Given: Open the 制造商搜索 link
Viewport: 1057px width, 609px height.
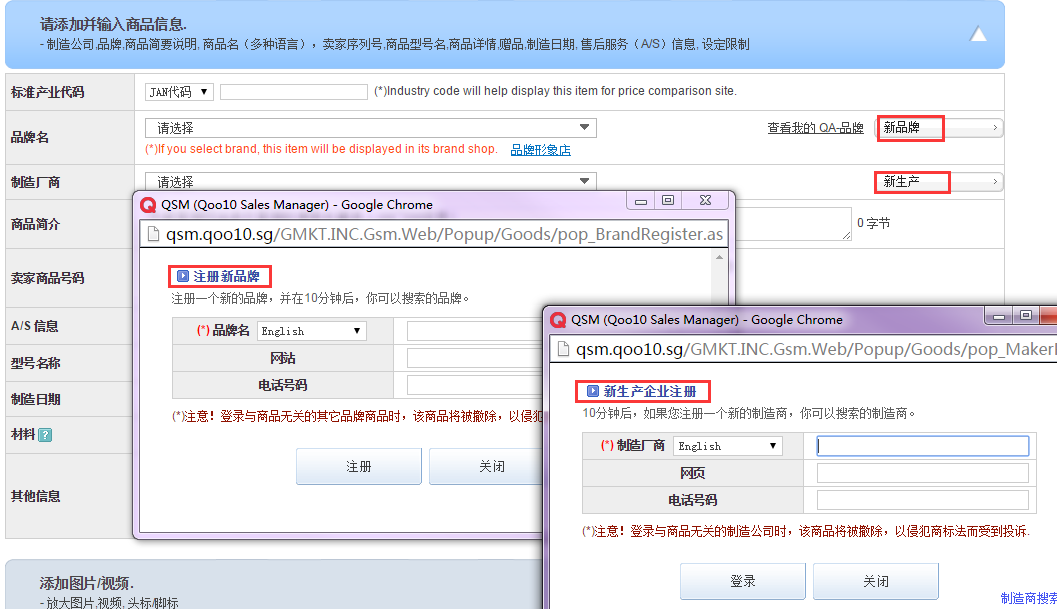Looking at the screenshot, I should (1029, 598).
